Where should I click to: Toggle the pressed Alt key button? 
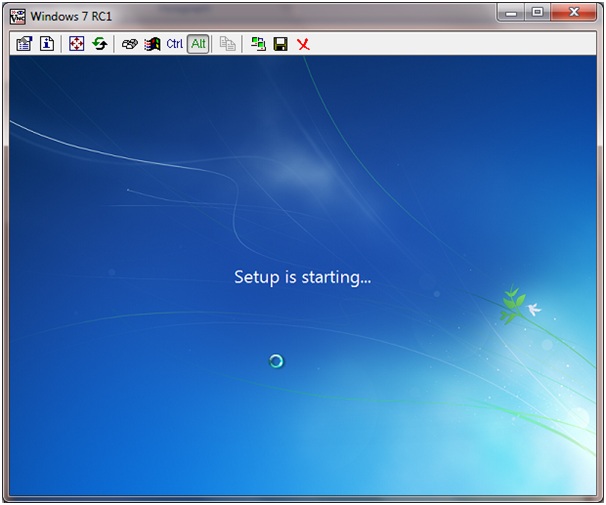tap(198, 44)
